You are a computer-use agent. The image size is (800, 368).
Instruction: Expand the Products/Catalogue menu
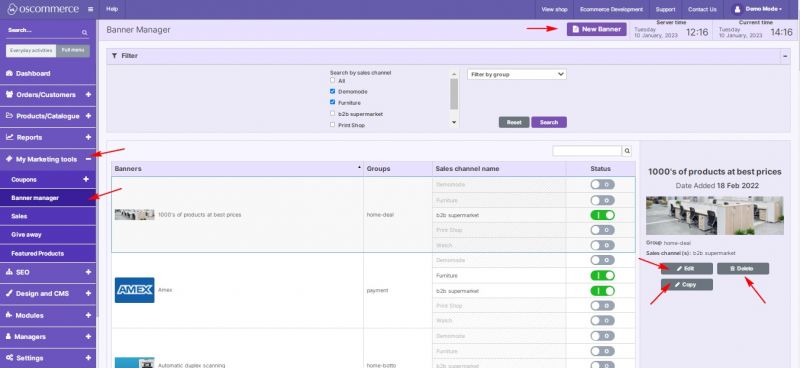tap(88, 116)
